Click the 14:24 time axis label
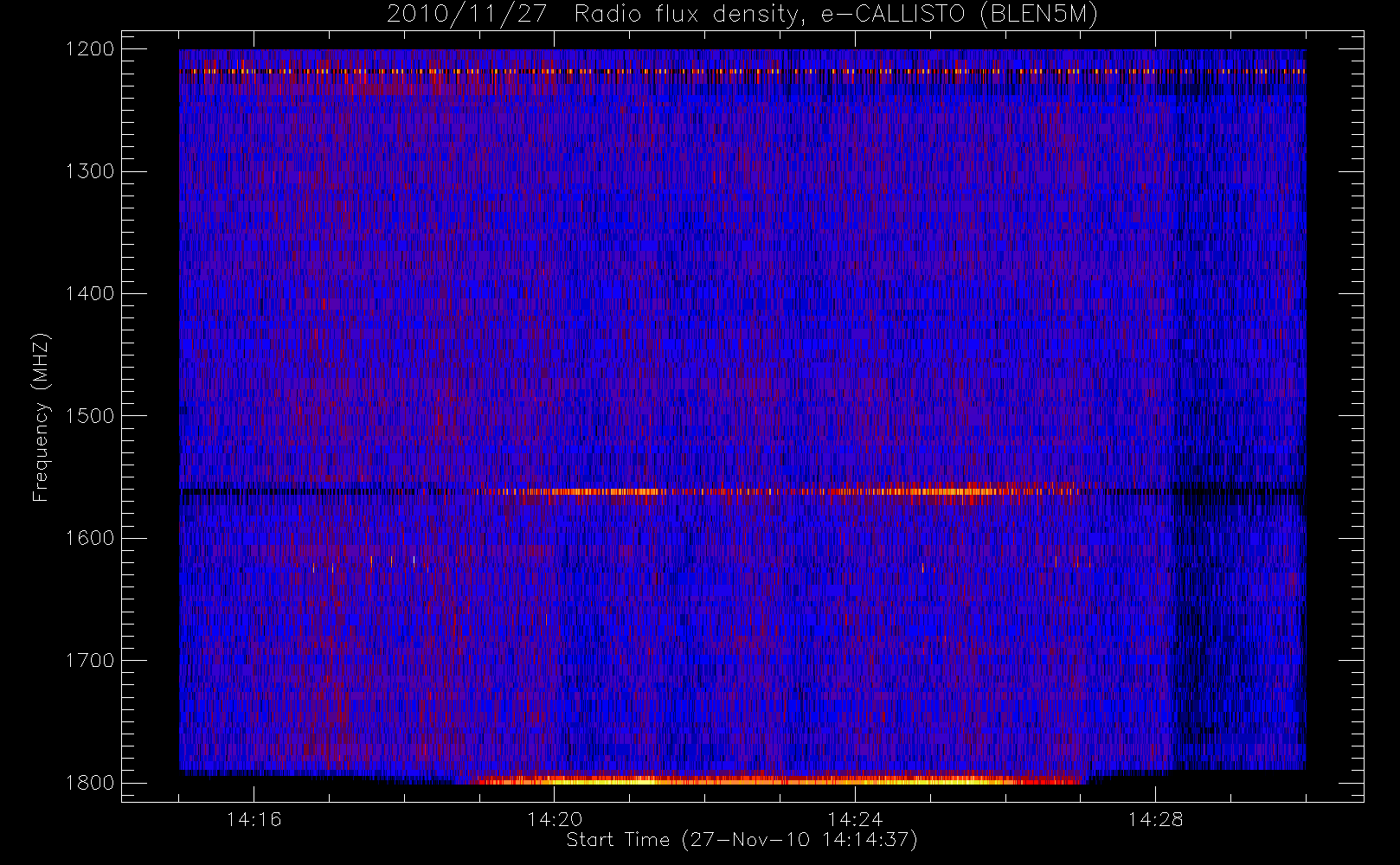Image resolution: width=1400 pixels, height=865 pixels. (x=855, y=819)
